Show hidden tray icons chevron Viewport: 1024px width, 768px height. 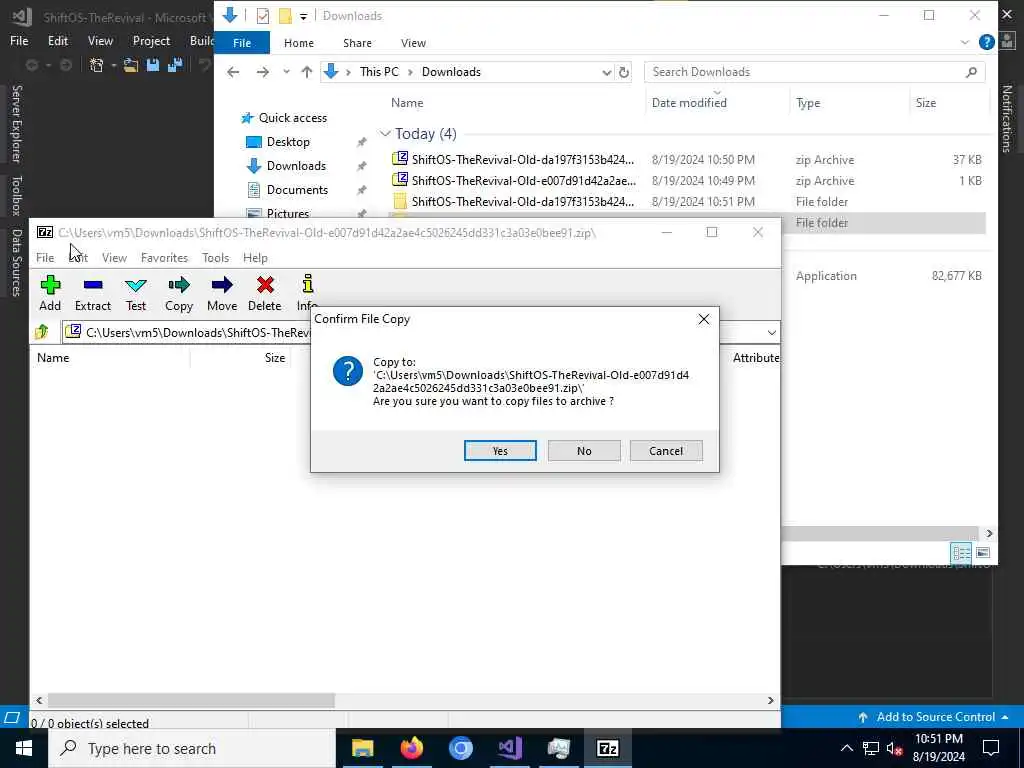pyautogui.click(x=846, y=748)
